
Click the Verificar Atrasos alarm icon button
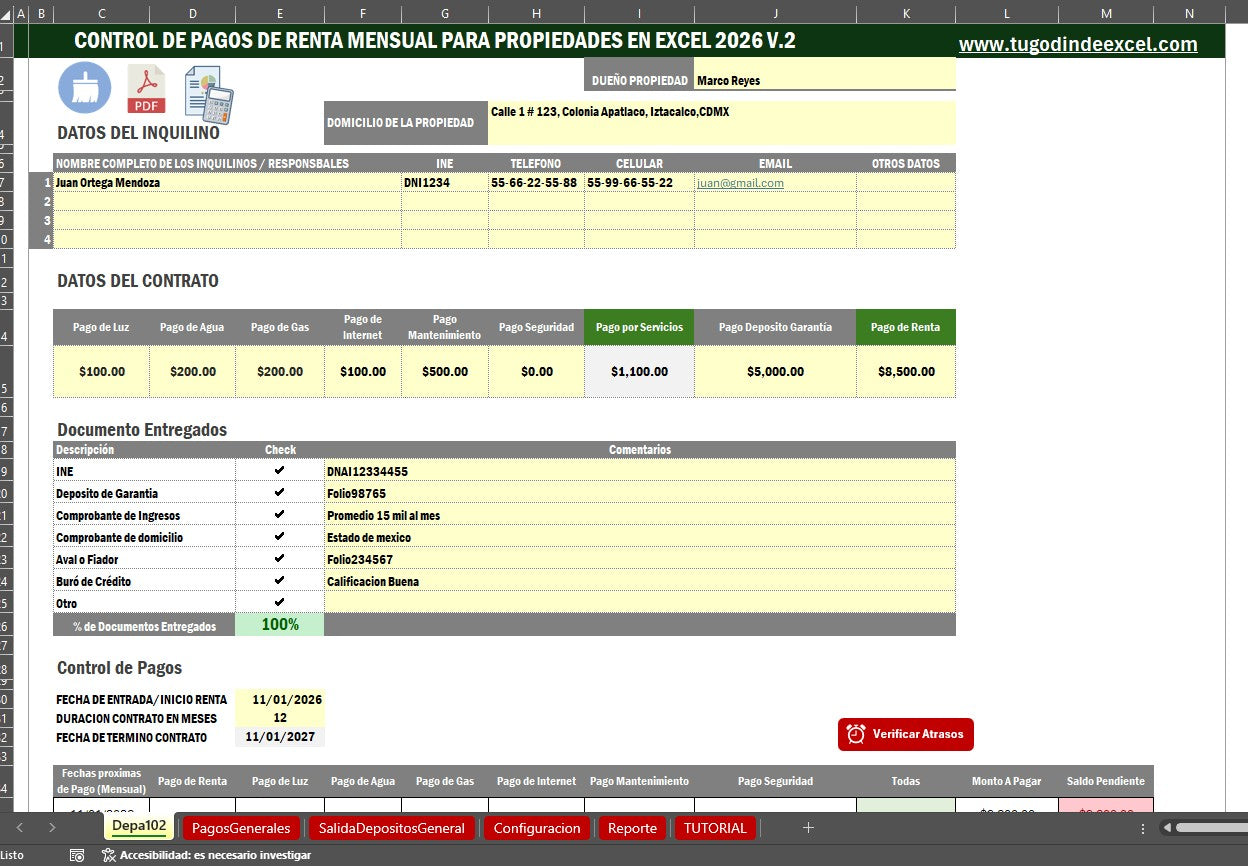tap(855, 734)
